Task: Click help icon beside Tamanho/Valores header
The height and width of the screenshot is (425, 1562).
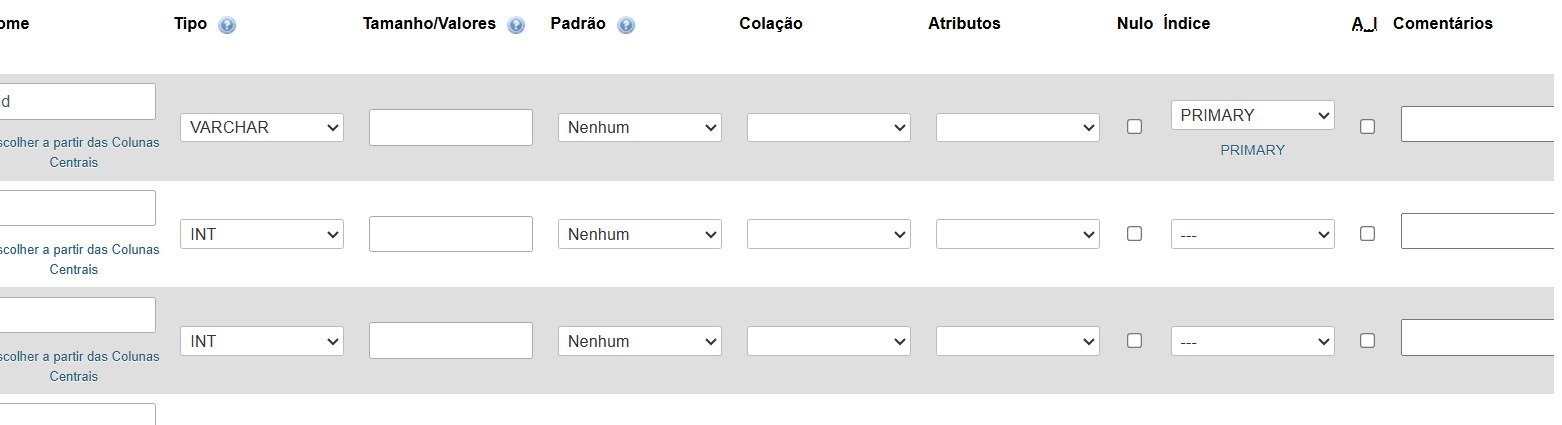Action: (516, 26)
